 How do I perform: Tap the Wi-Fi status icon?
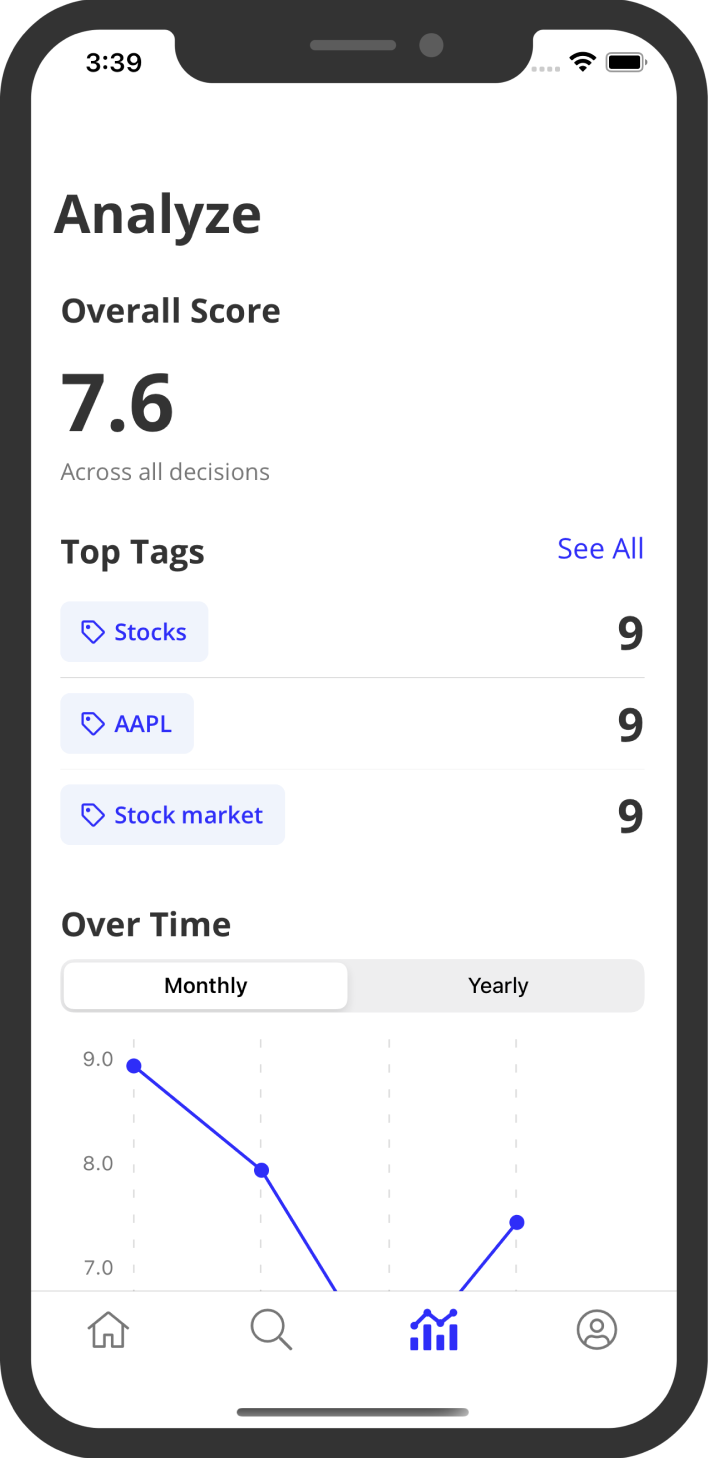(x=582, y=62)
